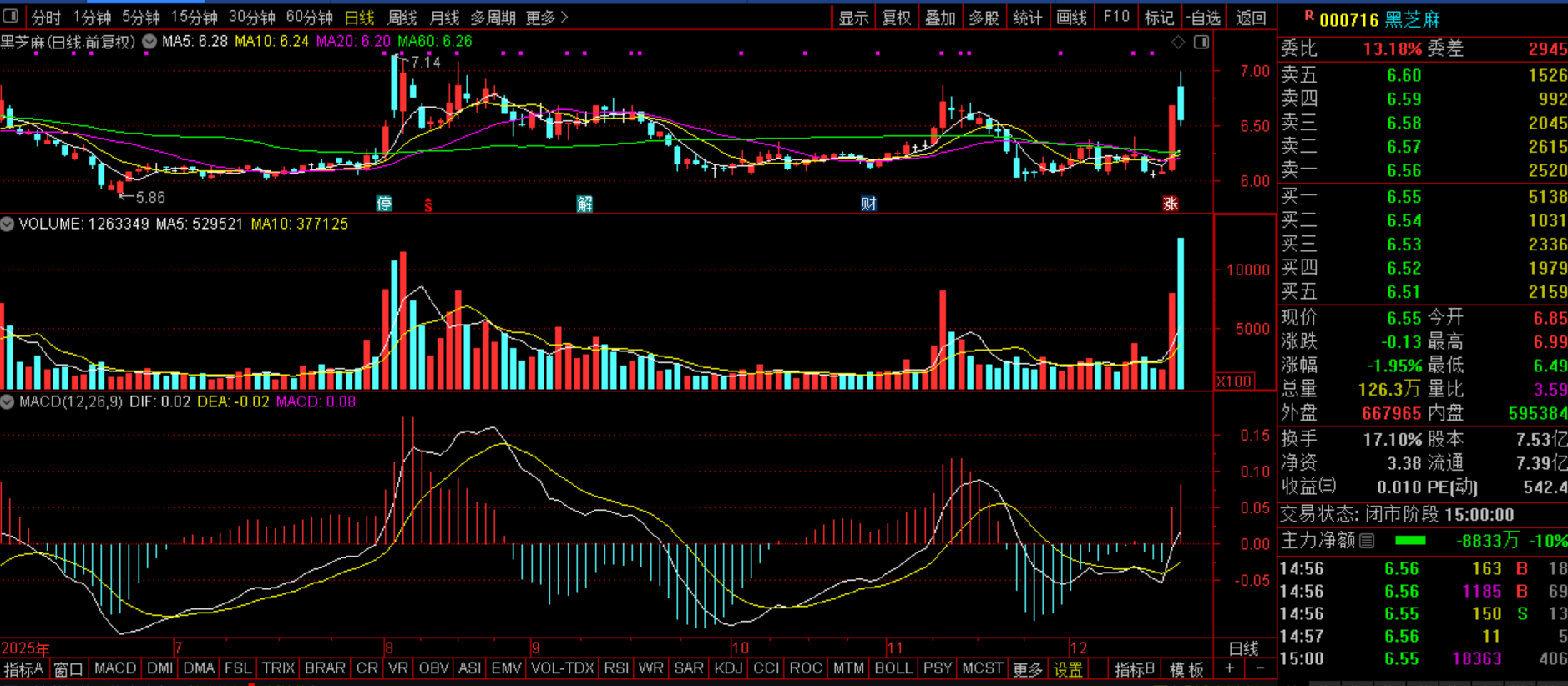
Task: Select the MCST indicator tab
Action: point(982,668)
